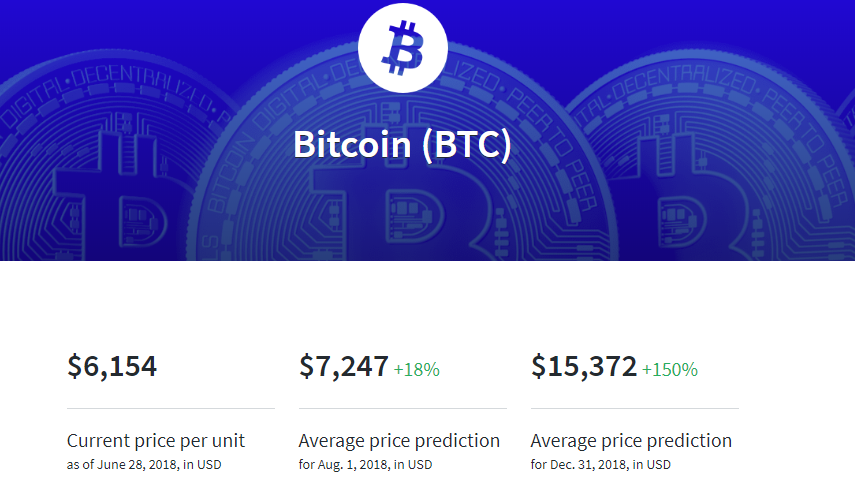Click the Bitcoin (BTC) page heading
This screenshot has width=855, height=490.
coord(402,144)
